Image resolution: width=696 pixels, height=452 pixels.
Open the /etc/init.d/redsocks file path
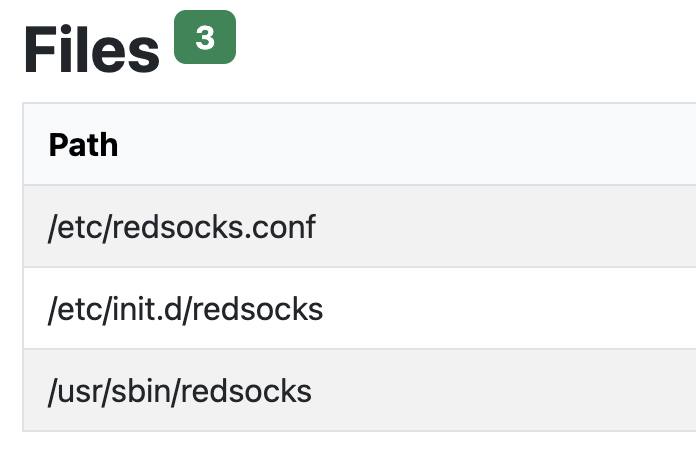(x=185, y=309)
